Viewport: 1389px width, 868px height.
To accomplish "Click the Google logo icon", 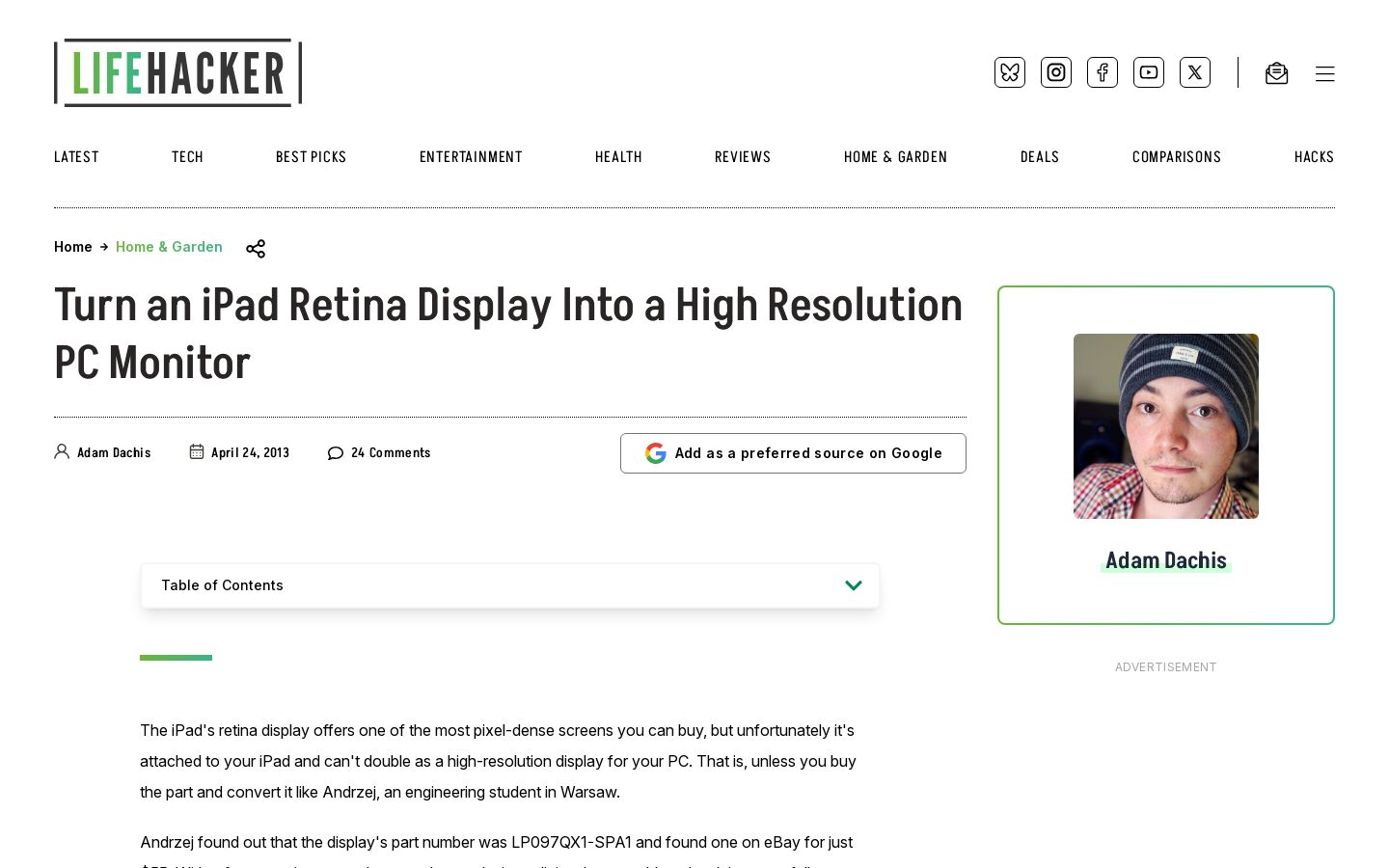I will [x=656, y=453].
